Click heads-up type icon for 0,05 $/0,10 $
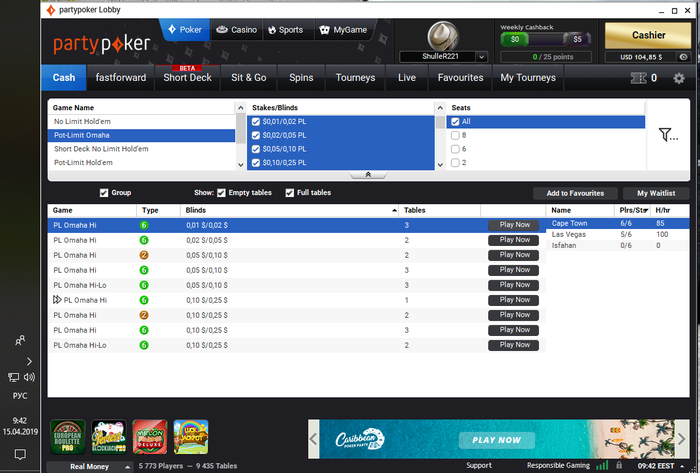This screenshot has height=473, width=700. [x=144, y=255]
